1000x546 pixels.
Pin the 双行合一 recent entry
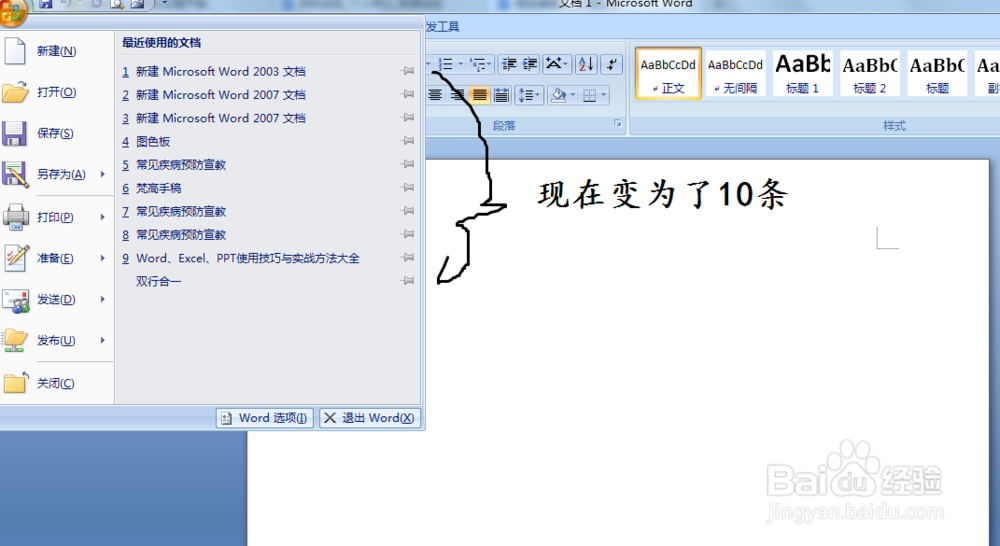pyautogui.click(x=408, y=281)
